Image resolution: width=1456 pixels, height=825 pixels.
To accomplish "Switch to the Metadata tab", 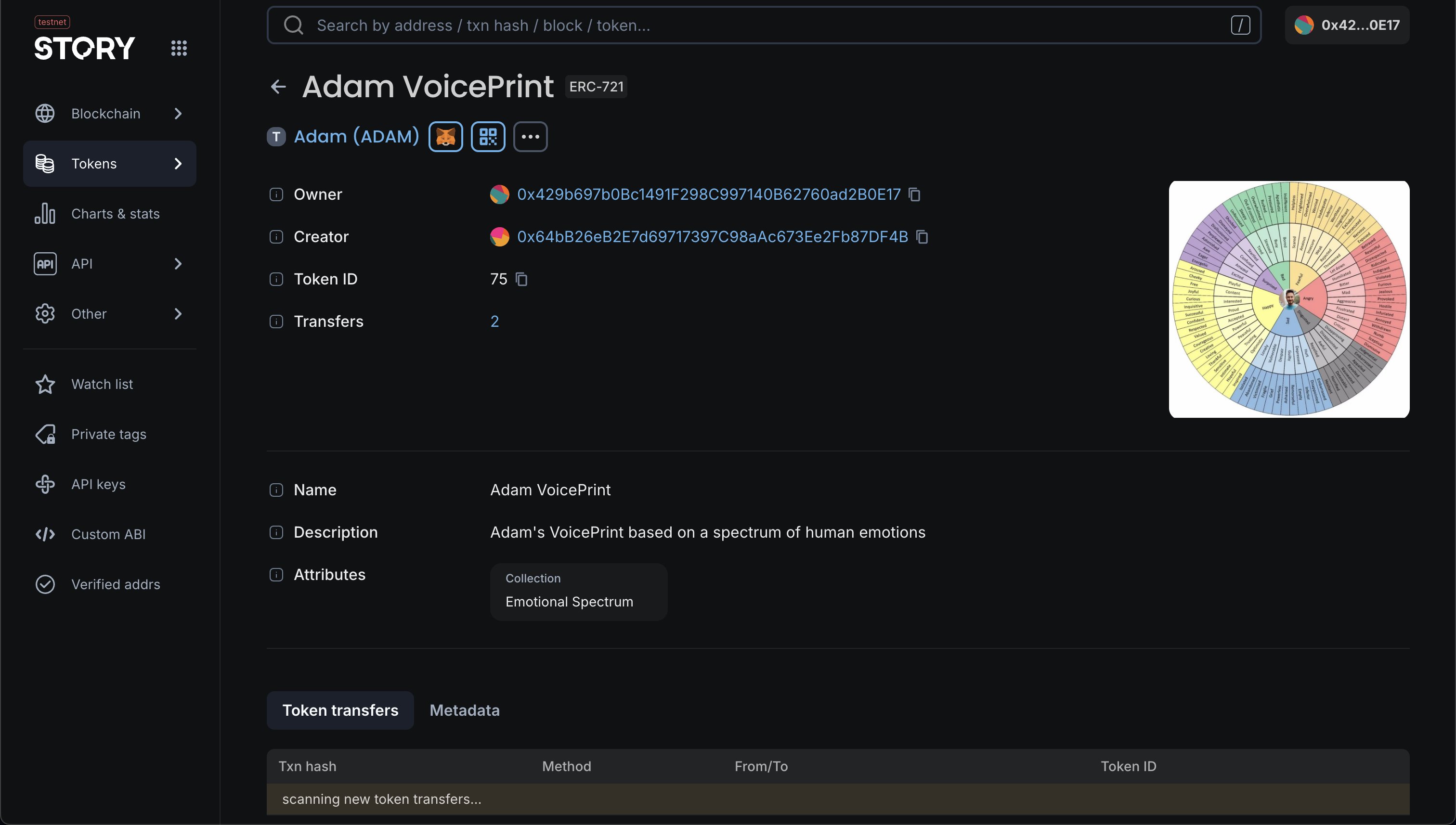I will 464,710.
